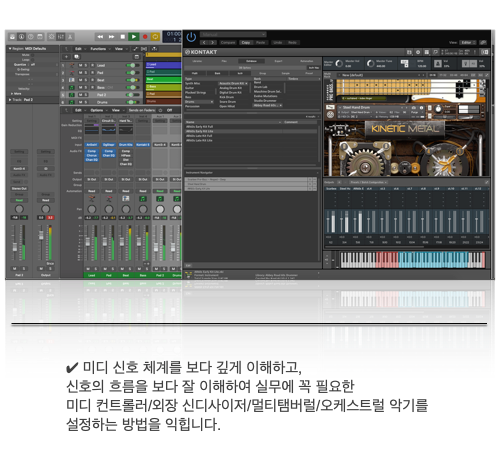The image size is (500, 450).
Task: Open the New (default) multi rack dropdown
Action: point(380,75)
